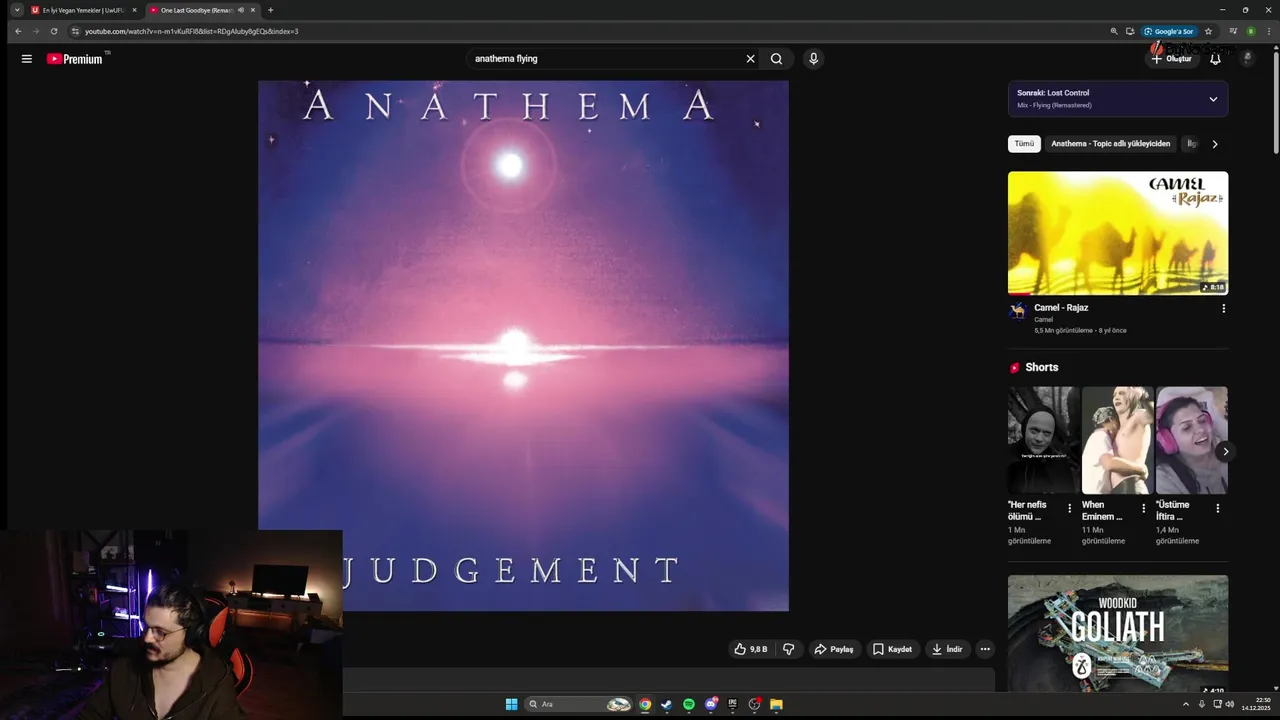Open a new browser tab
This screenshot has width=1280, height=720.
tap(270, 10)
